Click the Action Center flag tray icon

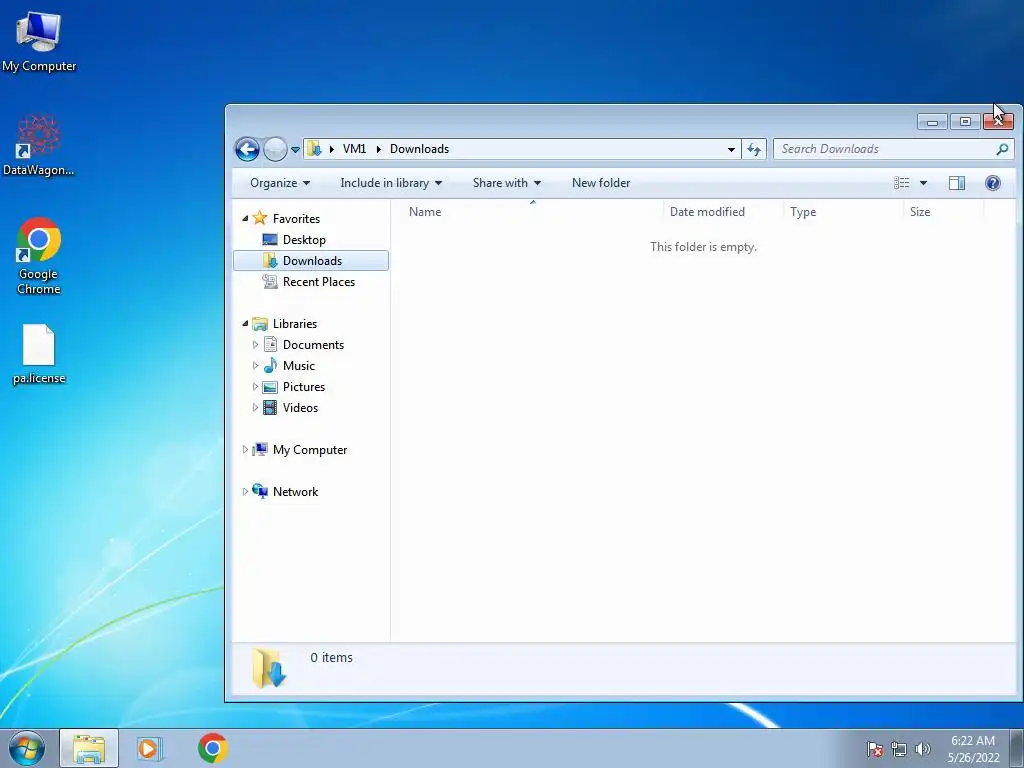click(875, 749)
